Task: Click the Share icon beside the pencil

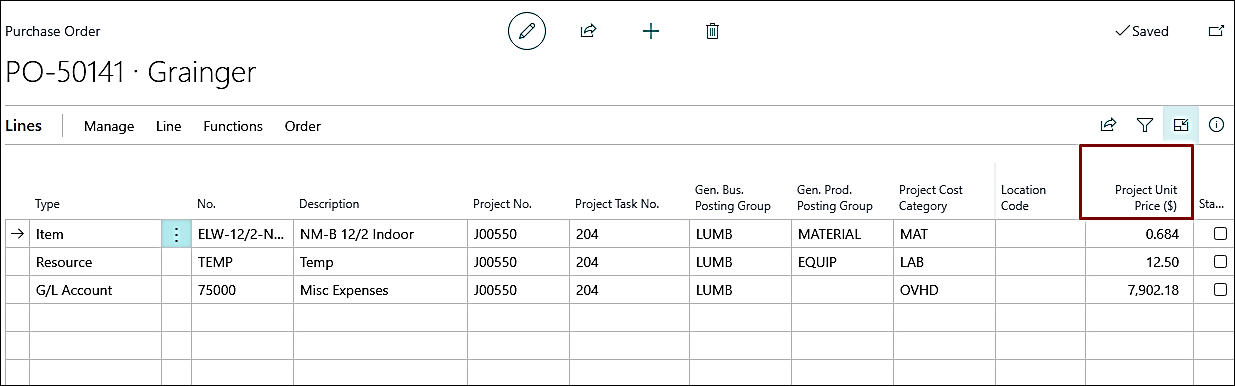Action: [588, 31]
